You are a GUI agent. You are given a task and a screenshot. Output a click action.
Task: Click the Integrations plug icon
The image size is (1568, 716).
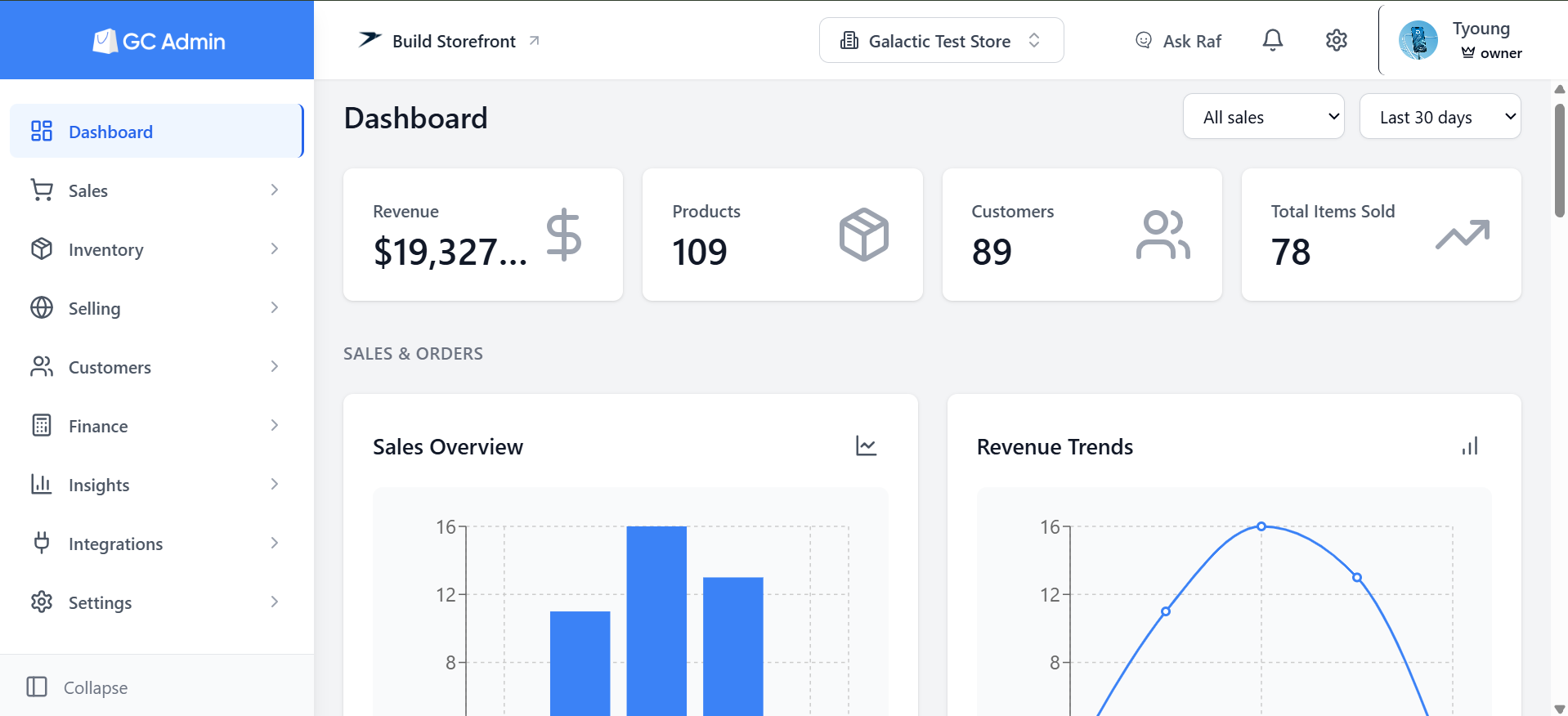point(42,543)
